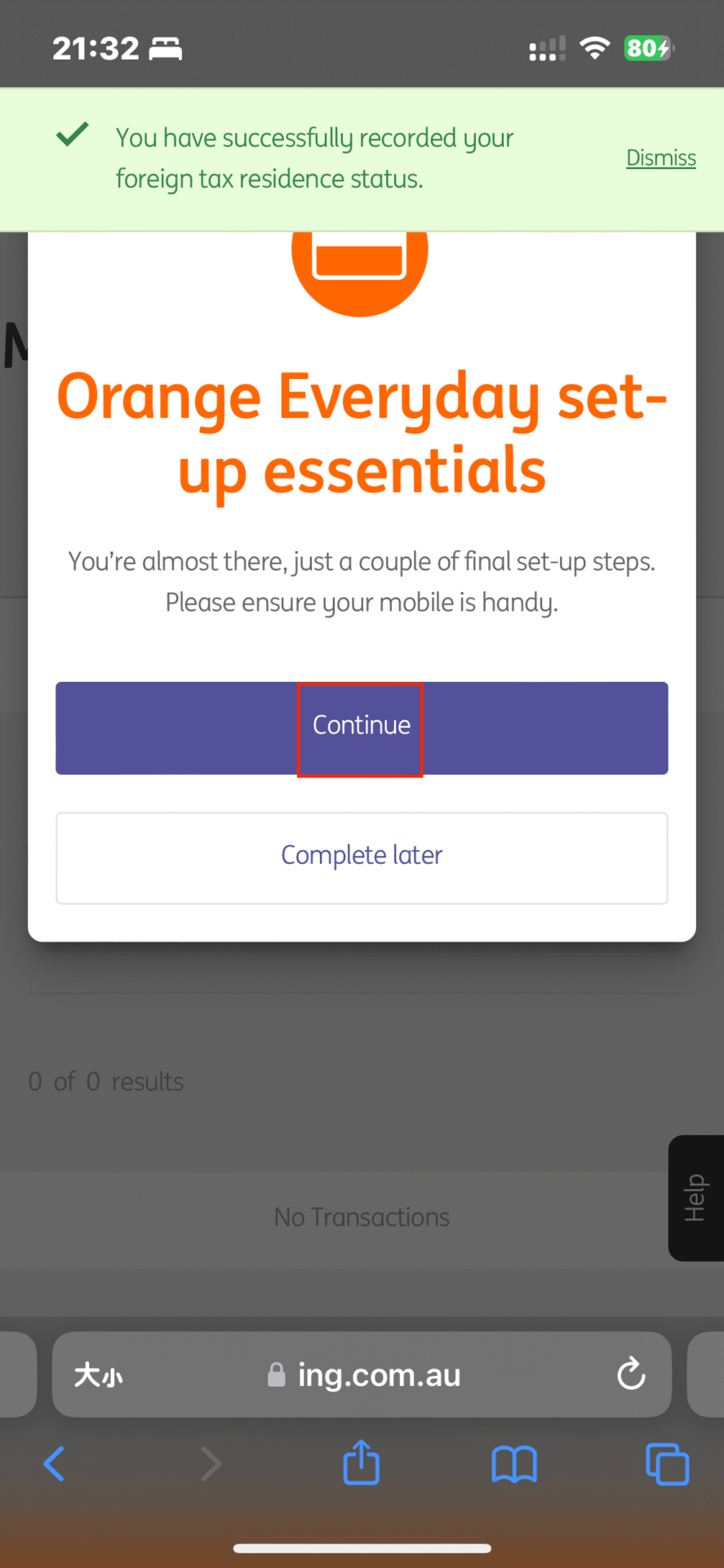Viewport: 724px width, 1568px height.
Task: Tap the green success checkmark icon
Action: (73, 134)
